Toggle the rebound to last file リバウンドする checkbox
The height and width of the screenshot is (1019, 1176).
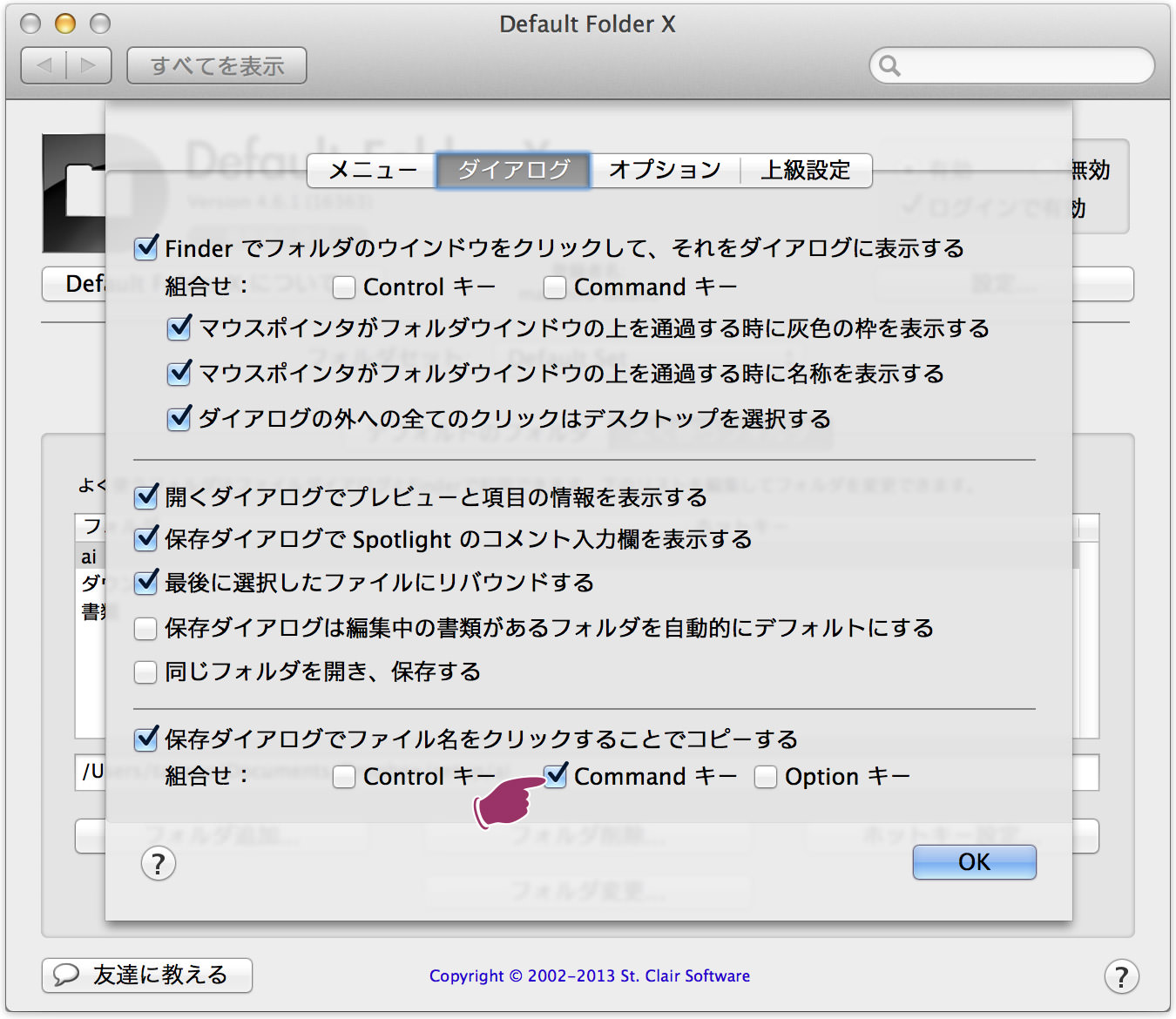point(146,582)
